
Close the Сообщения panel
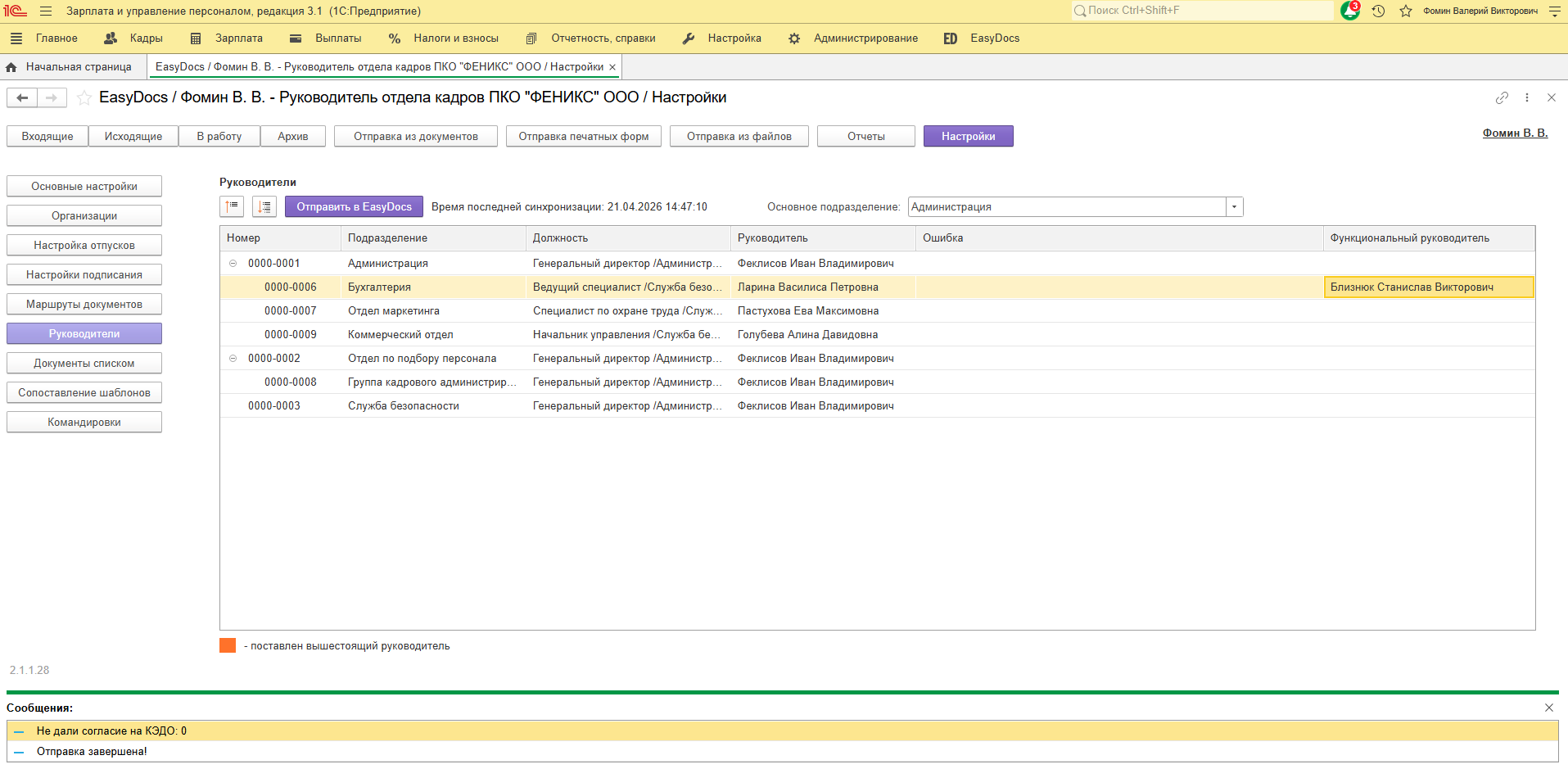pos(1549,708)
